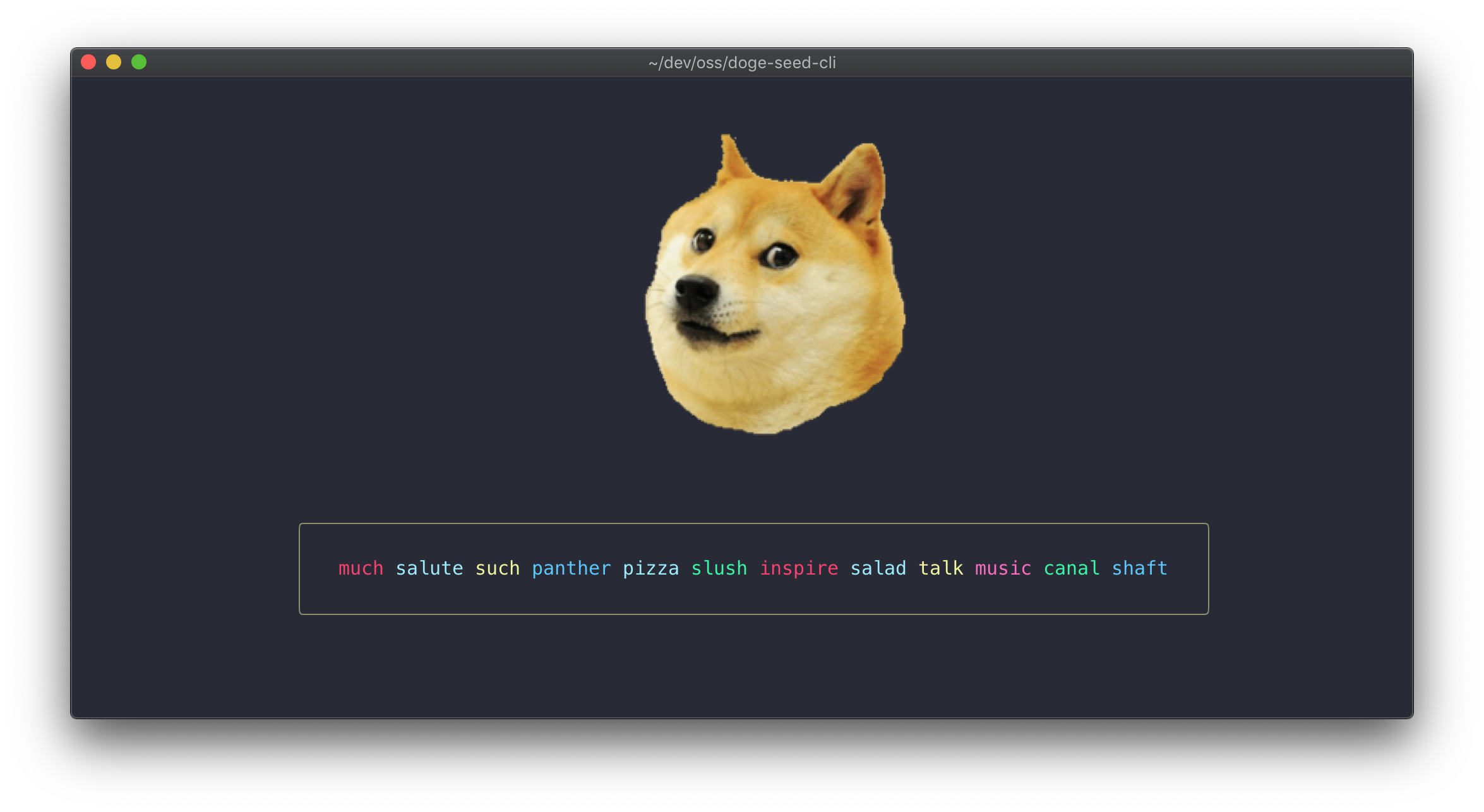Click the dark title bar of the terminal

coord(1074,63)
